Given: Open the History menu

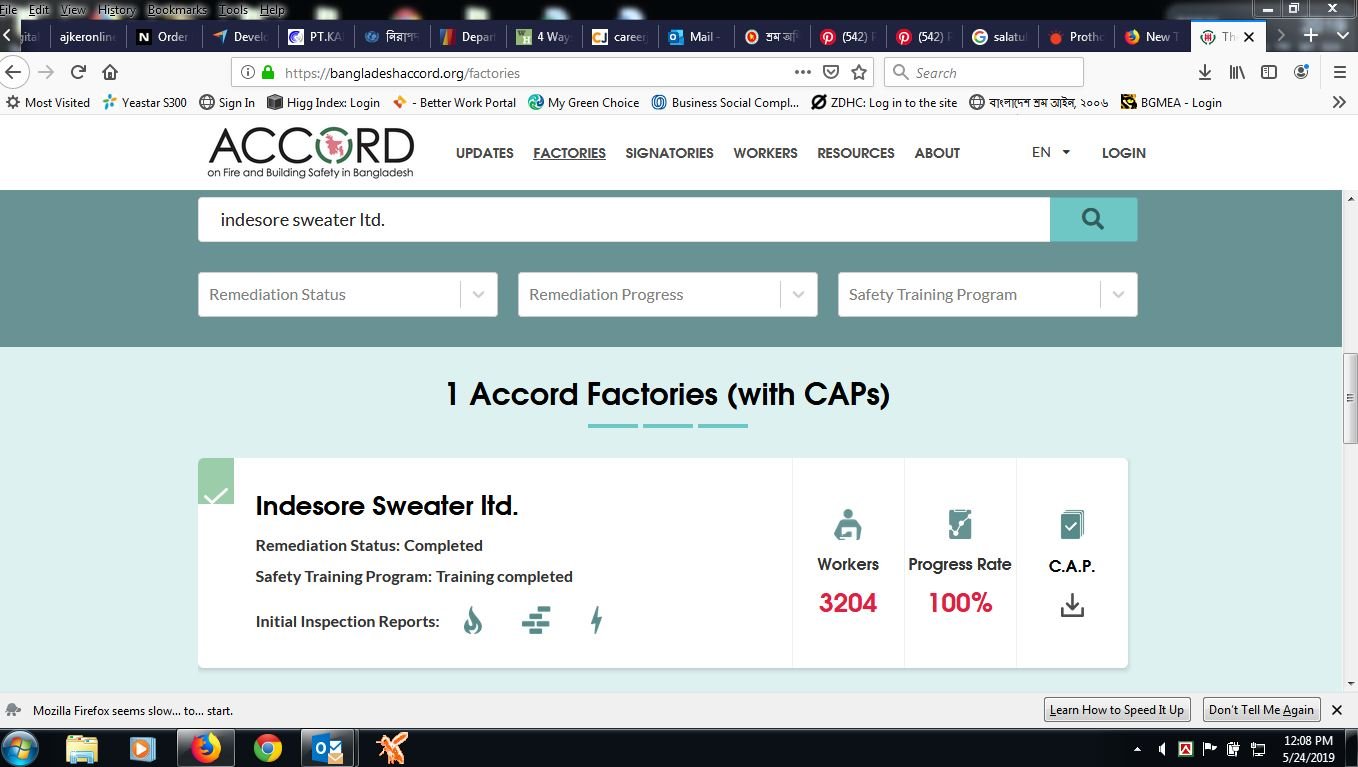Looking at the screenshot, I should pos(116,9).
